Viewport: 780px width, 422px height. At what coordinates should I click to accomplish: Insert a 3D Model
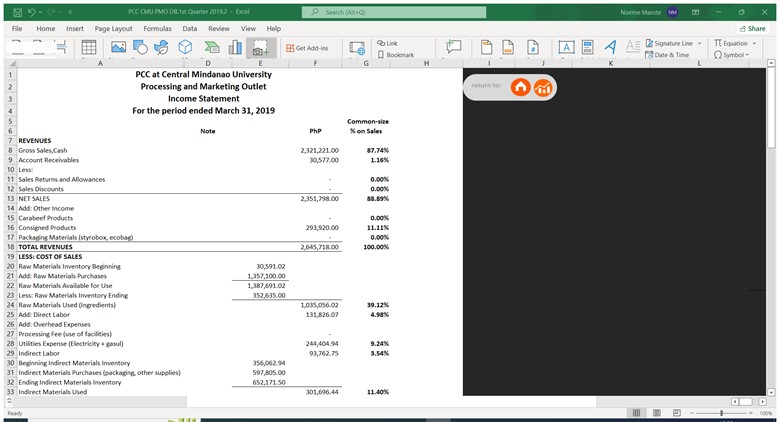pos(185,47)
